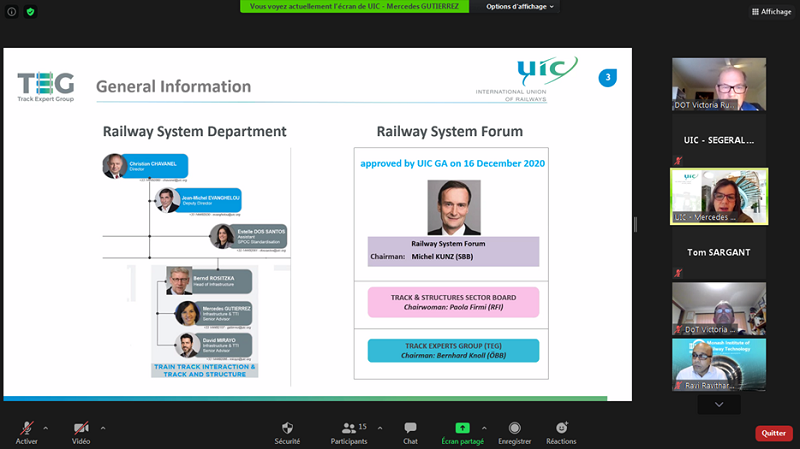
Task: Expand arrow next to Participants
Action: click(x=380, y=428)
